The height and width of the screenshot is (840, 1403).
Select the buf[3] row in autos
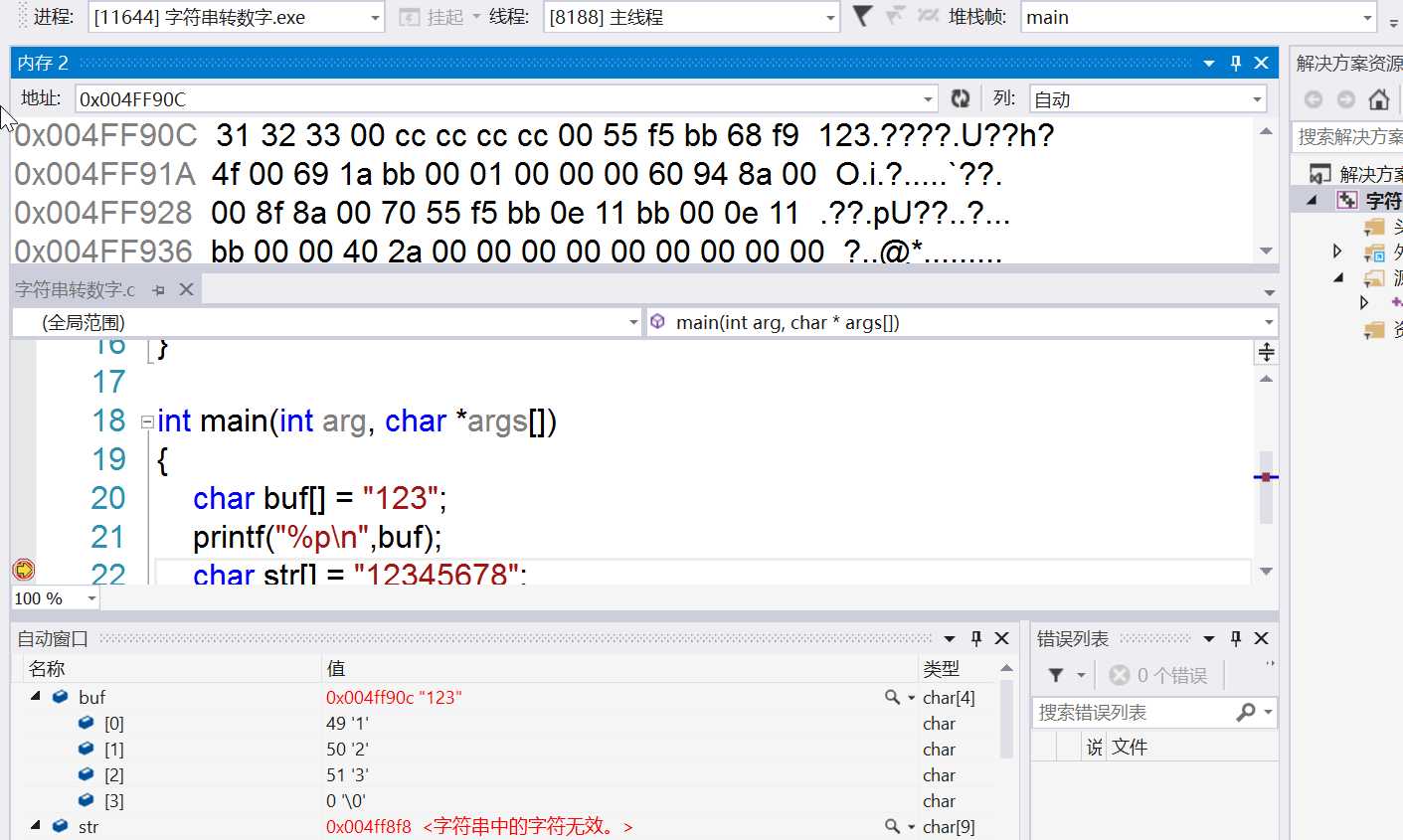509,801
